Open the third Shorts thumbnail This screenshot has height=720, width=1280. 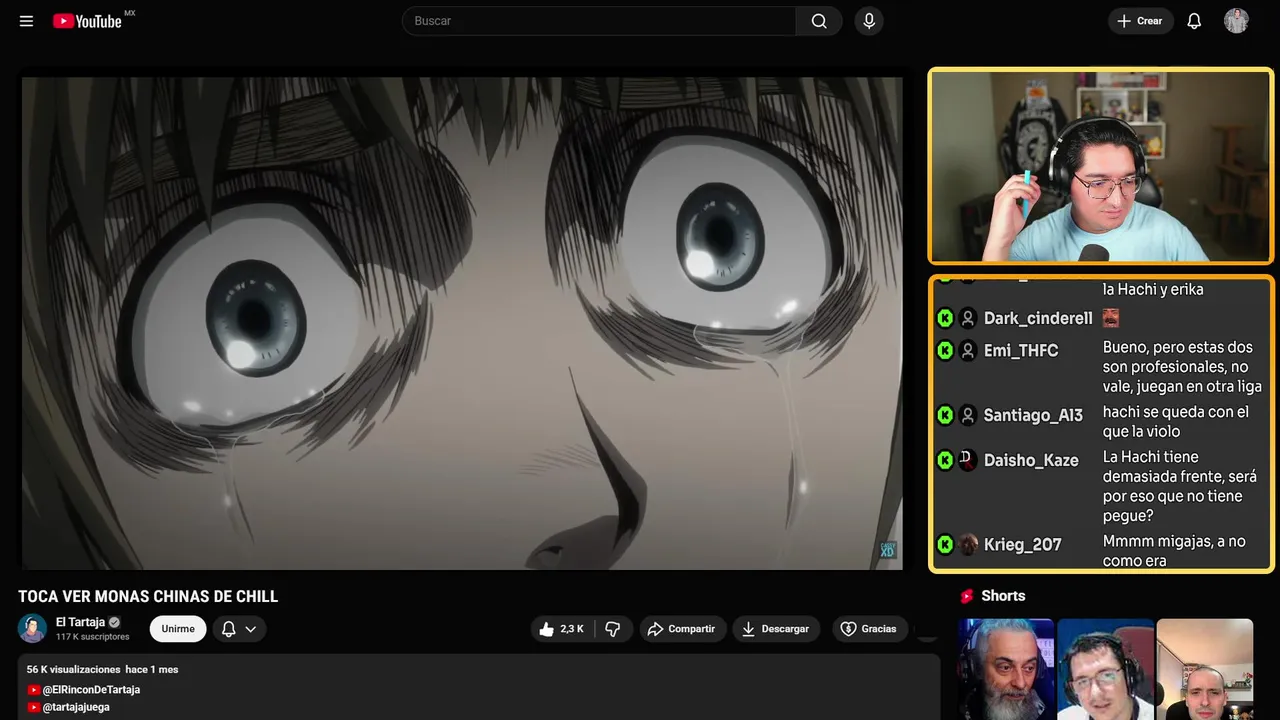(1205, 669)
